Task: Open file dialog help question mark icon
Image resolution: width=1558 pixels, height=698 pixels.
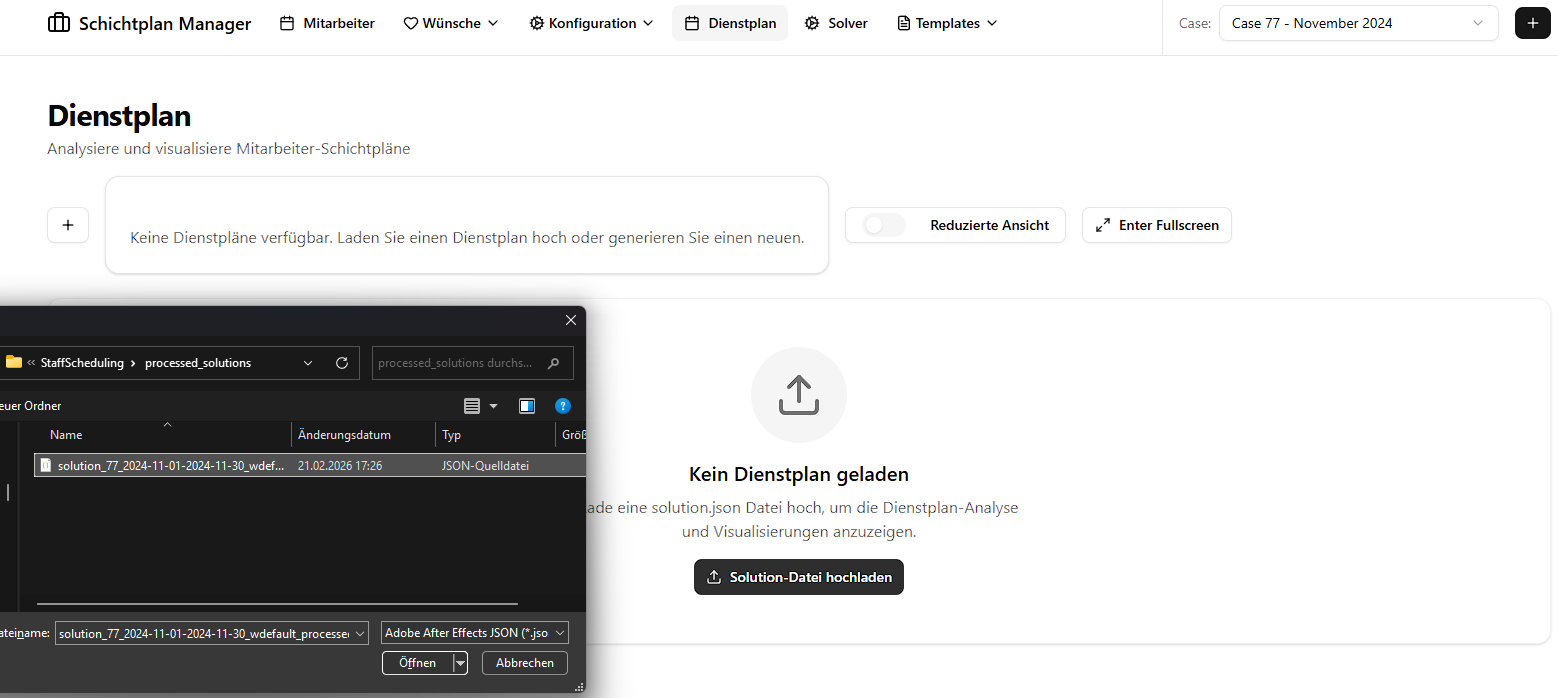Action: click(x=563, y=406)
